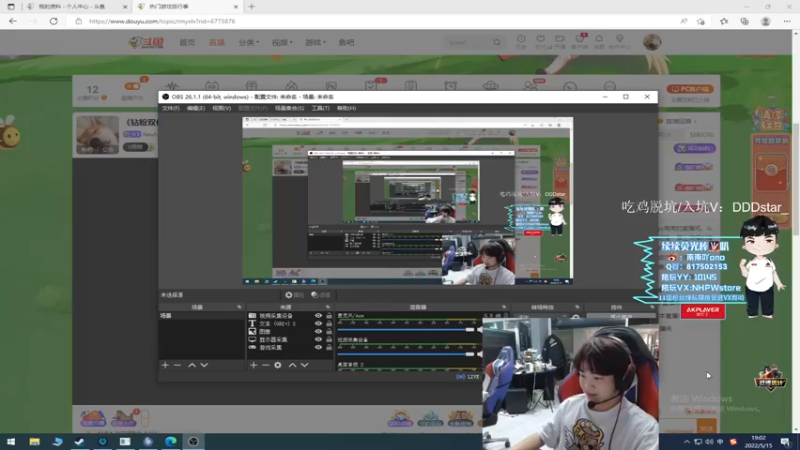Hide the 图像 source
The width and height of the screenshot is (800, 450).
[x=318, y=332]
